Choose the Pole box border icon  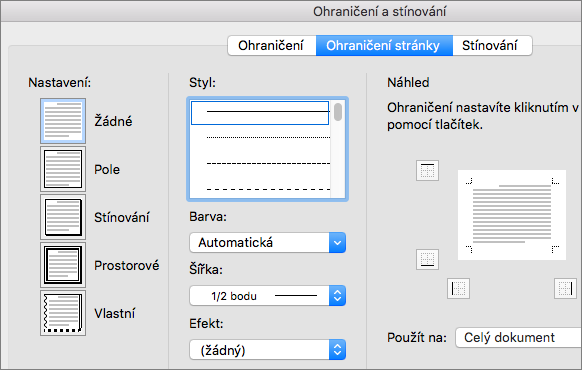[63, 169]
